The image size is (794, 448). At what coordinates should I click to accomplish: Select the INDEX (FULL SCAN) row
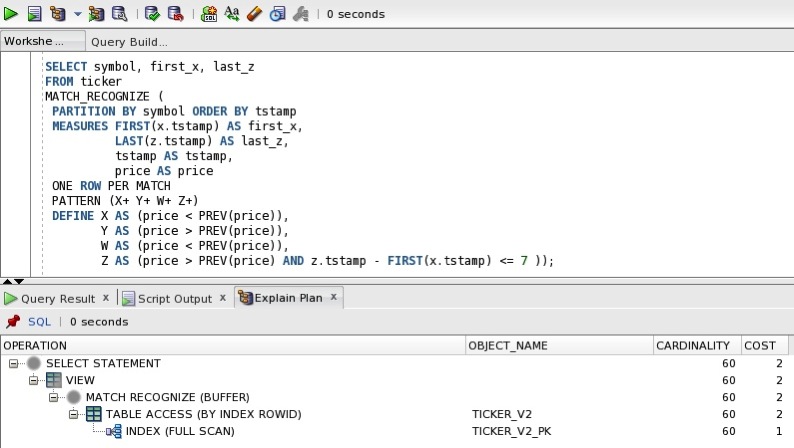[395, 431]
